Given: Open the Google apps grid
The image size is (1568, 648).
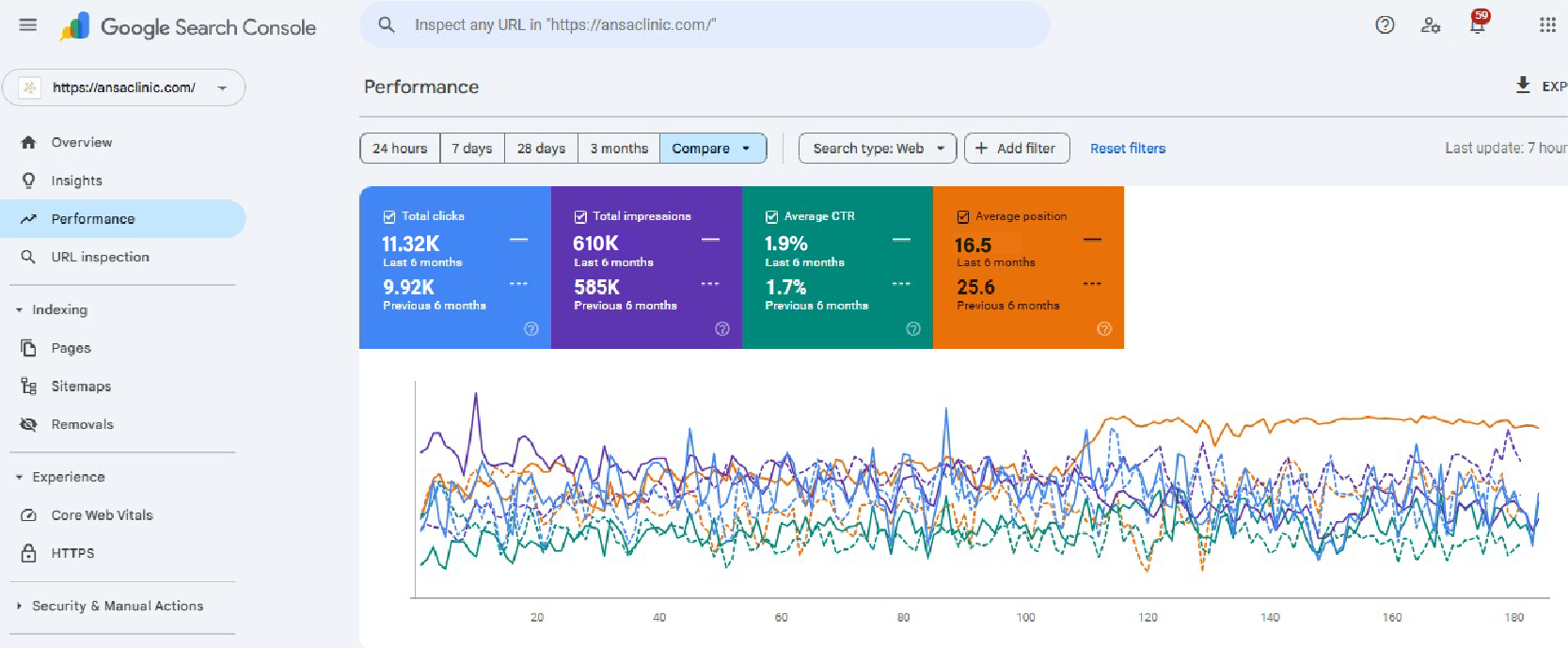Looking at the screenshot, I should tap(1547, 25).
